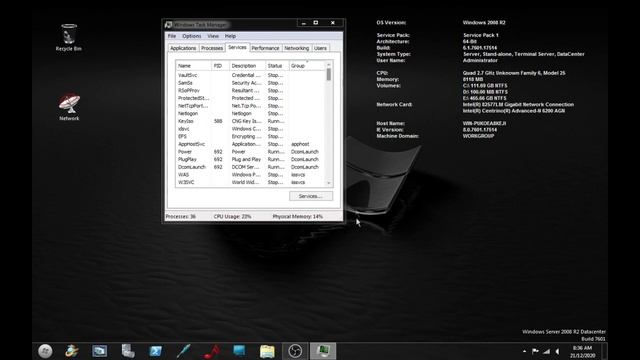
Task: Select the ProtectedSt... service row
Action: coord(251,98)
